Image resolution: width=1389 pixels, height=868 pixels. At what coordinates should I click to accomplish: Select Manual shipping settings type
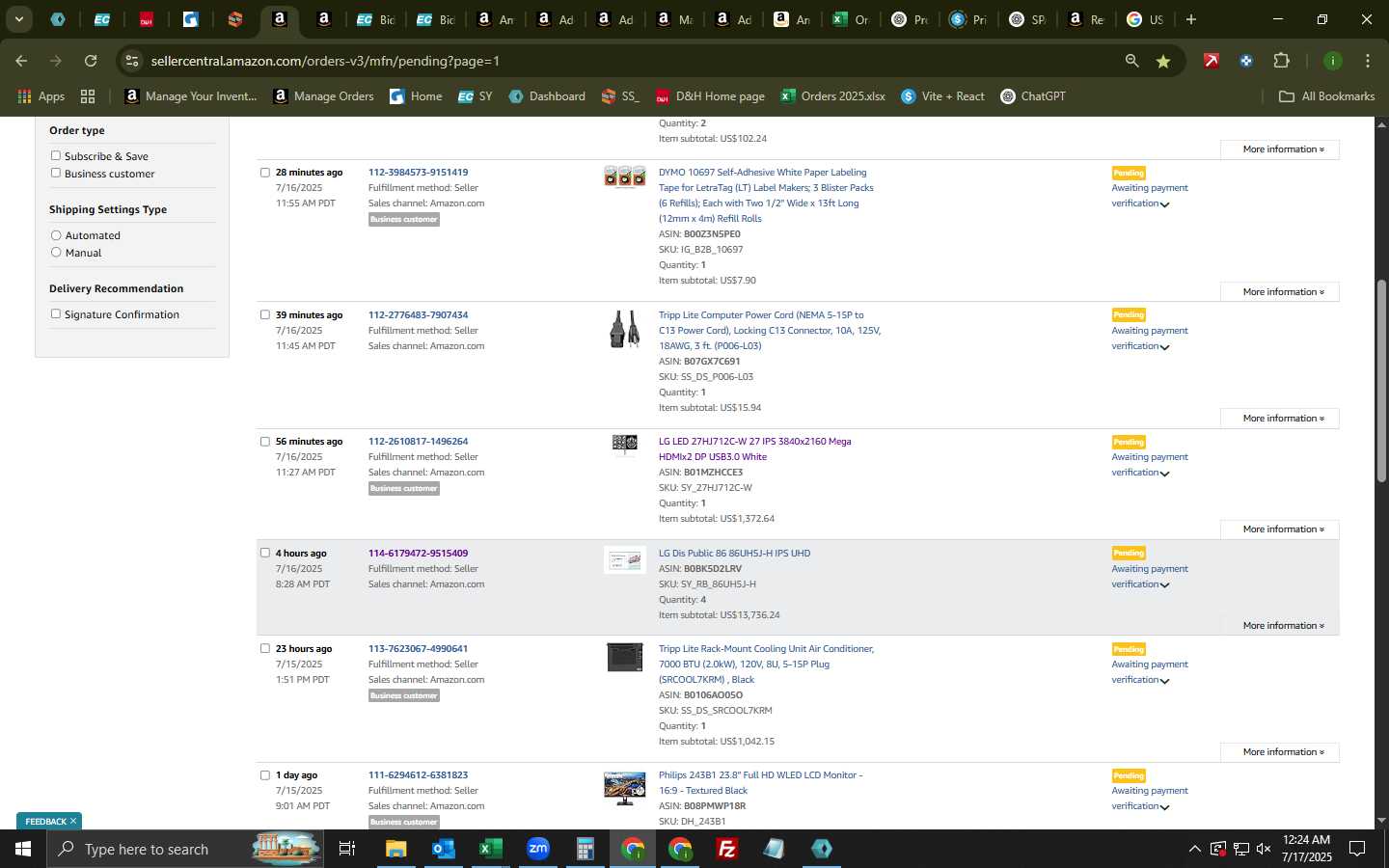56,253
